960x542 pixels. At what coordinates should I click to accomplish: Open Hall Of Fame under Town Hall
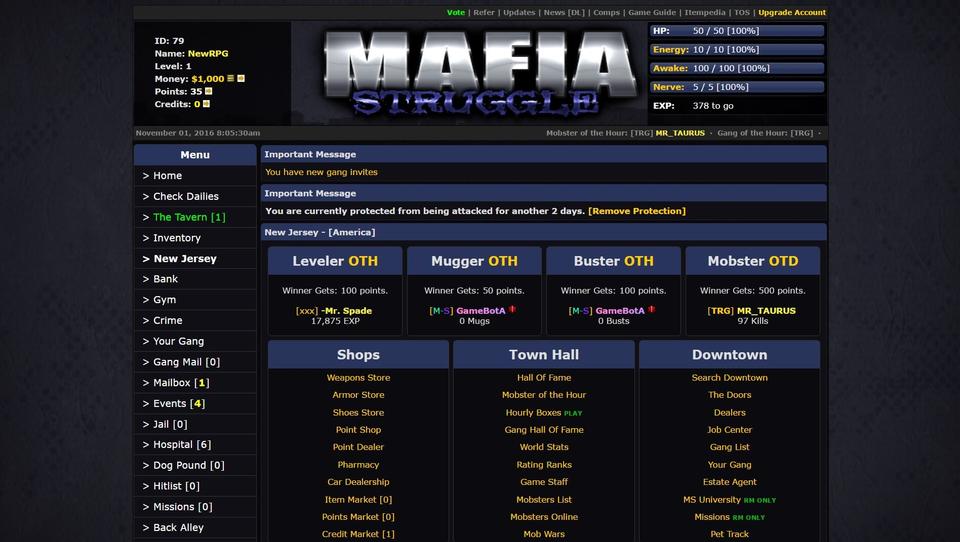(544, 378)
